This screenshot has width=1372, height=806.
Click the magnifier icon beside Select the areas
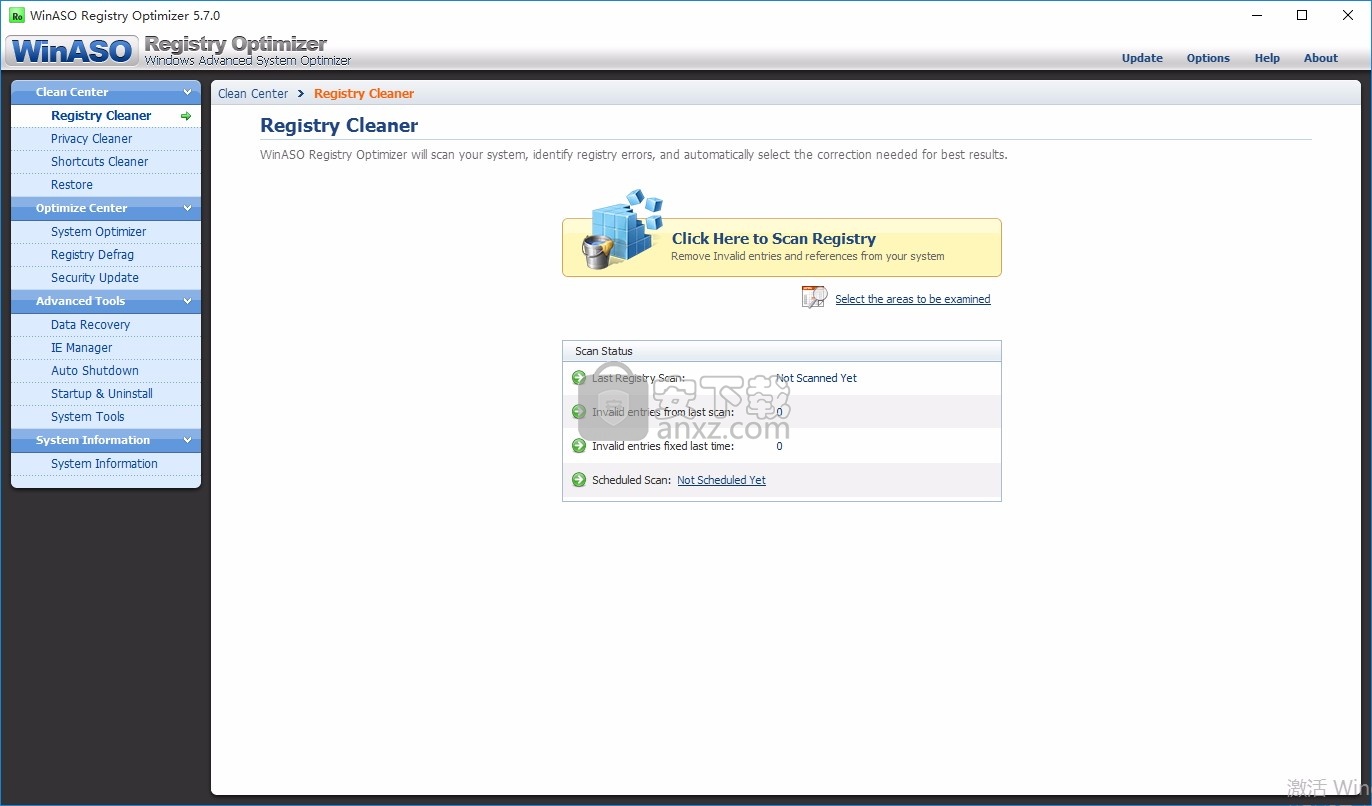[814, 298]
